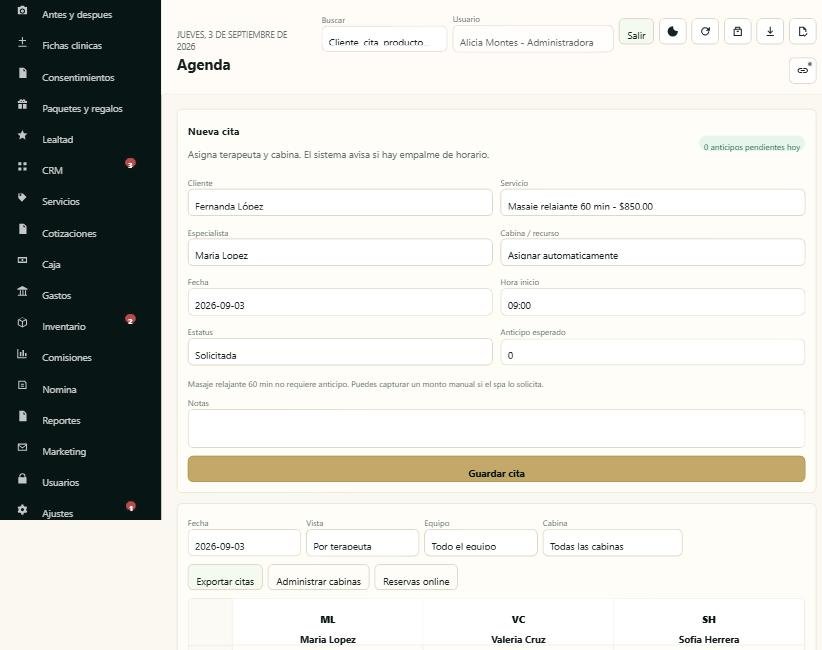Toggle dark mode moon icon
This screenshot has height=650, width=822.
tap(673, 31)
